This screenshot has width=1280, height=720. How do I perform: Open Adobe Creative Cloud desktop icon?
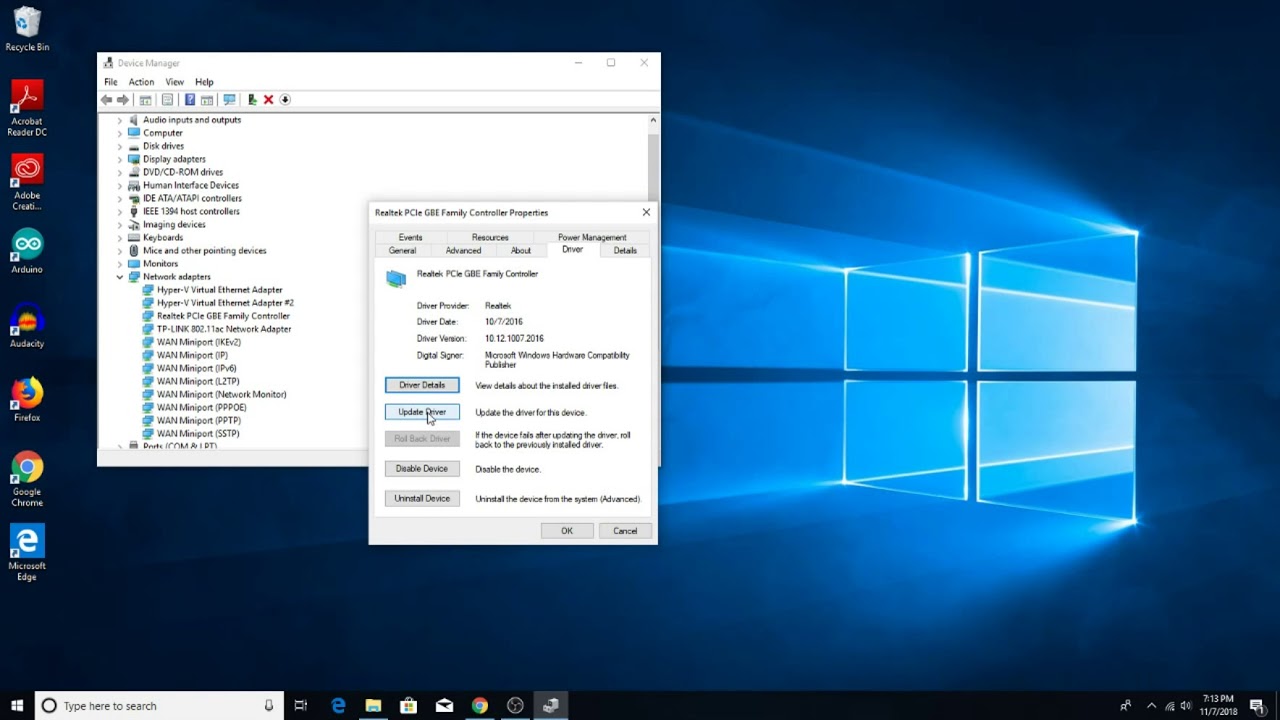point(27,182)
